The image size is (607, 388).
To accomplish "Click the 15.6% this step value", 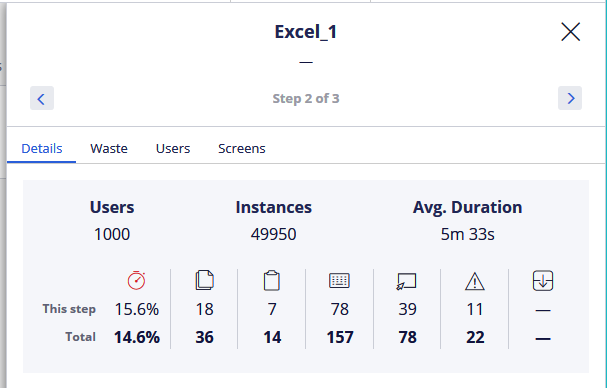I will coord(137,309).
